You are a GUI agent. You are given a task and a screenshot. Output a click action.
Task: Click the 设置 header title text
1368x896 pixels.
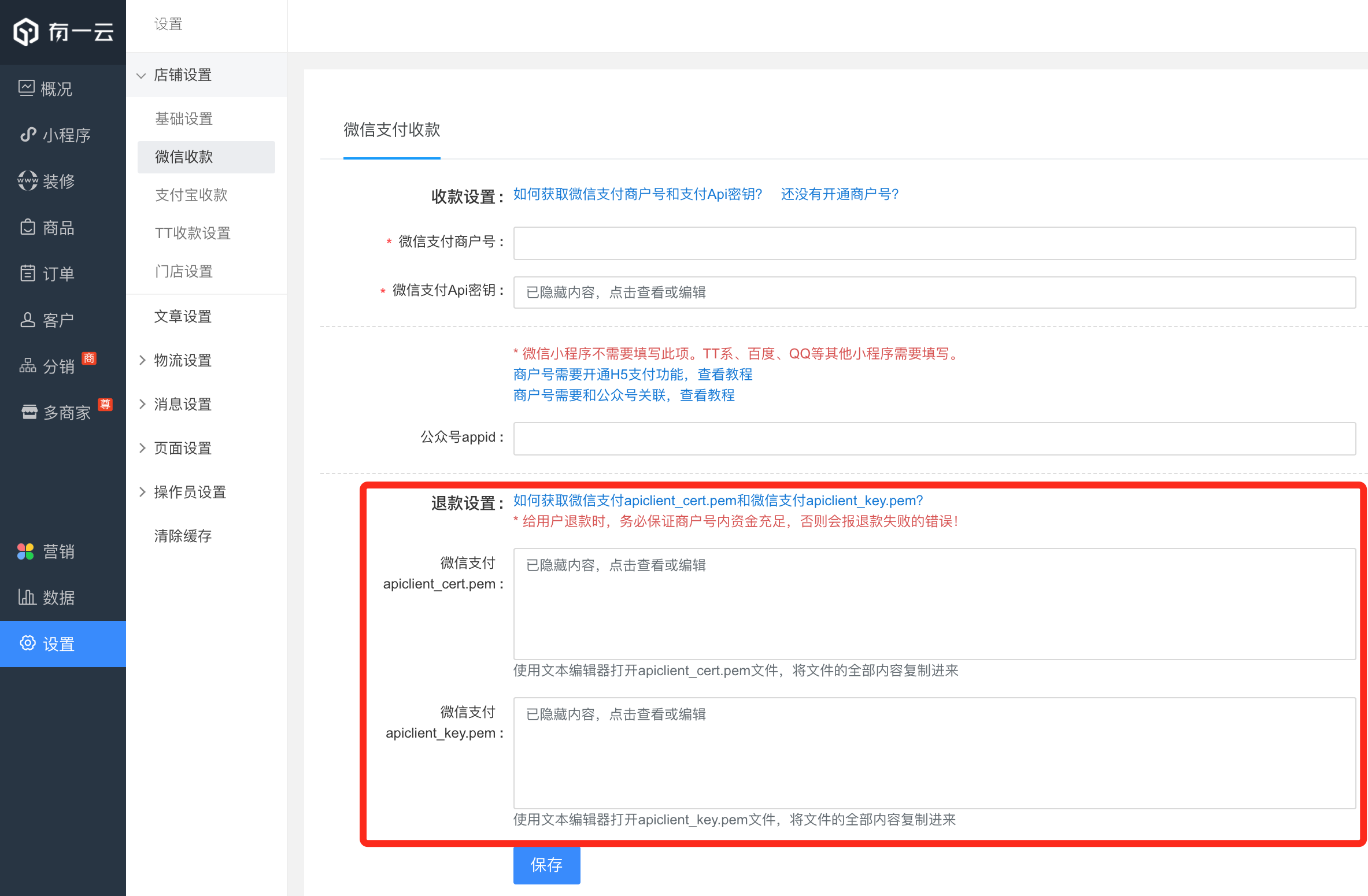tap(168, 24)
